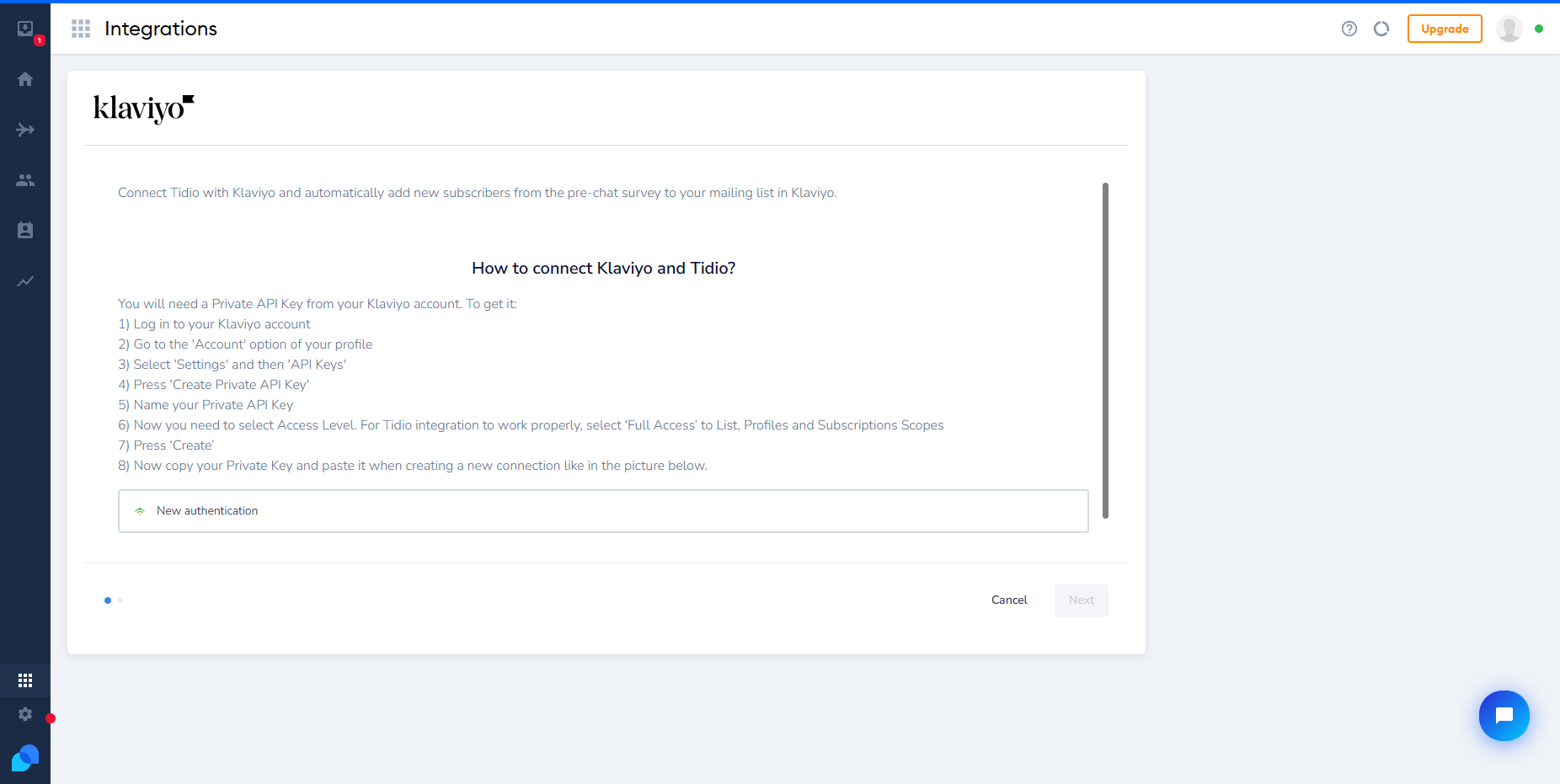Click the 'How to connect Klaviyo and Tidio?' heading
This screenshot has width=1560, height=784.
[x=603, y=269]
